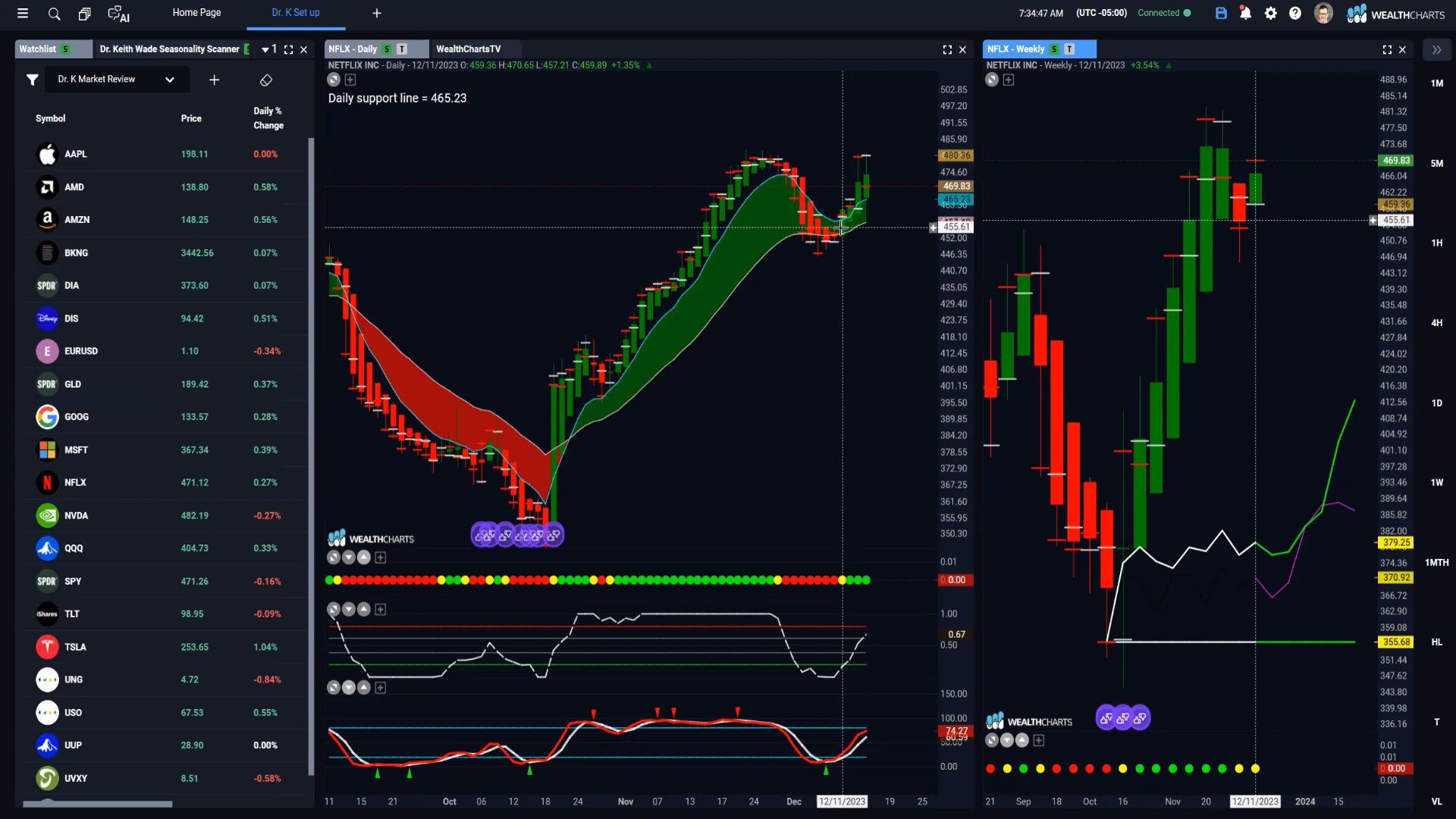The width and height of the screenshot is (1456, 819).
Task: Toggle the S badge on NFLX Weekly tab
Action: (1054, 49)
